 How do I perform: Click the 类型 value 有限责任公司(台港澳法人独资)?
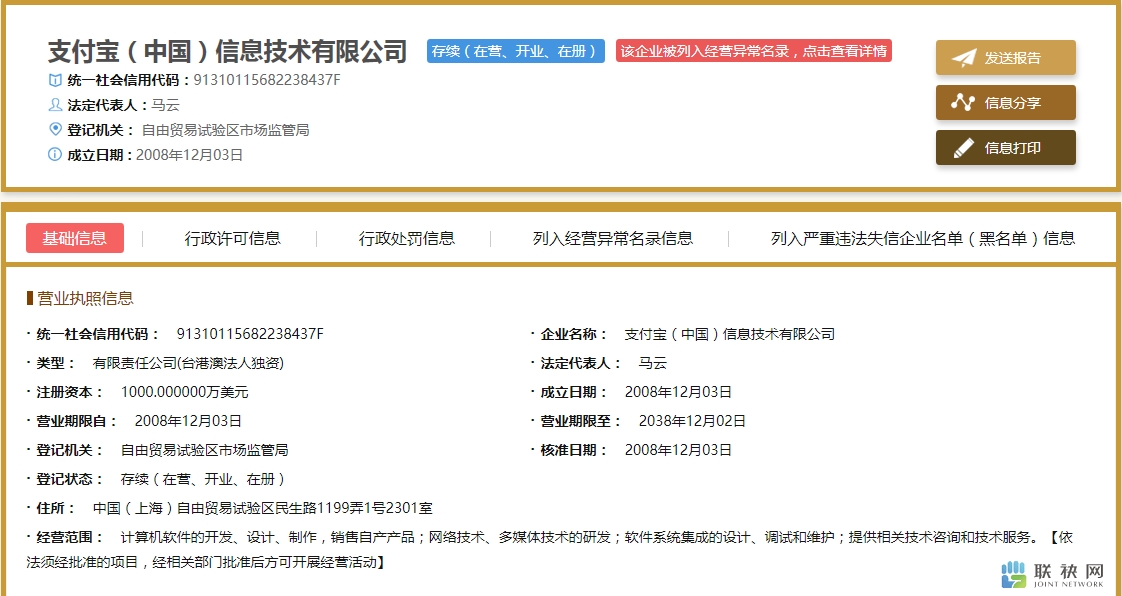click(x=188, y=363)
